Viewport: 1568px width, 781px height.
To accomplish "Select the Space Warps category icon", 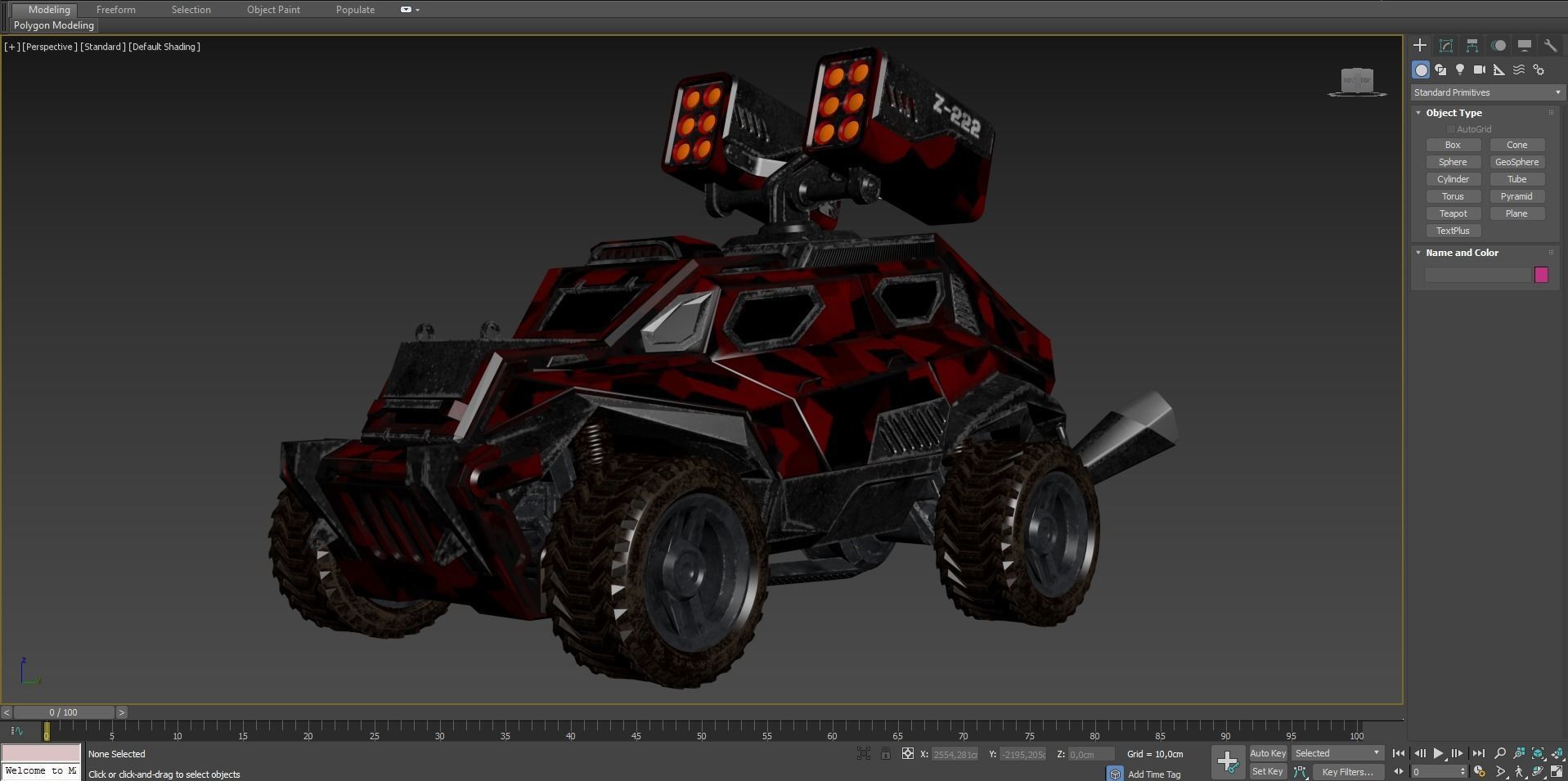I will (1519, 70).
